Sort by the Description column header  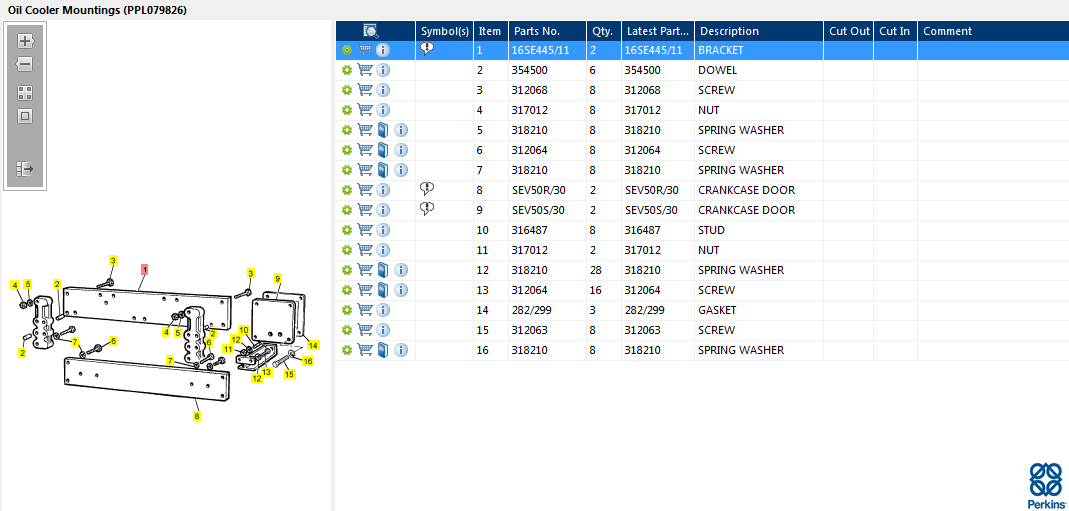coord(759,31)
